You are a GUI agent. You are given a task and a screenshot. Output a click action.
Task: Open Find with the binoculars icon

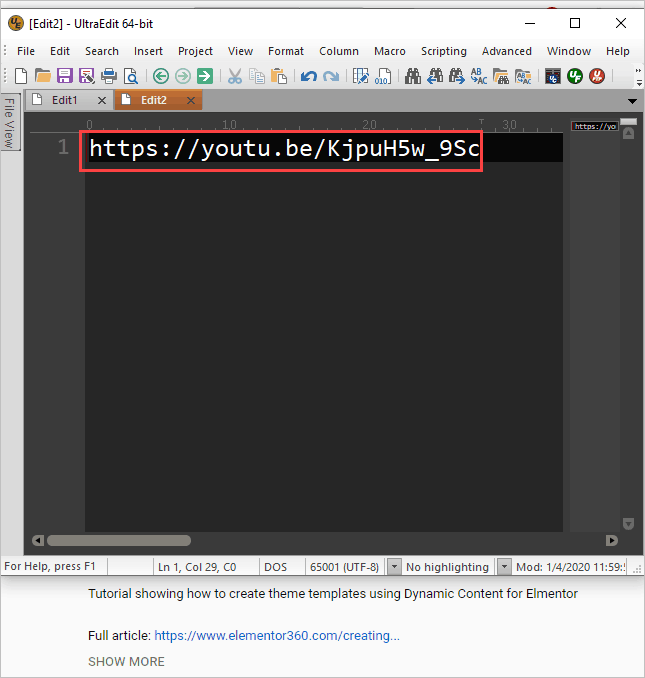(413, 76)
